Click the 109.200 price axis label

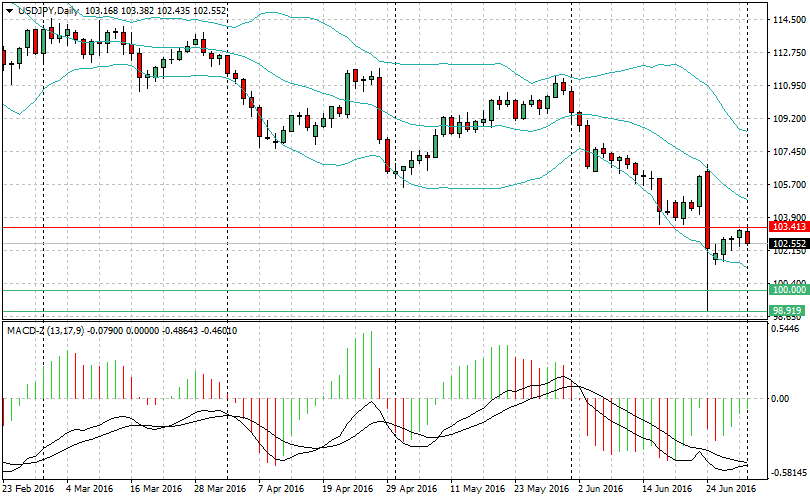(x=789, y=119)
